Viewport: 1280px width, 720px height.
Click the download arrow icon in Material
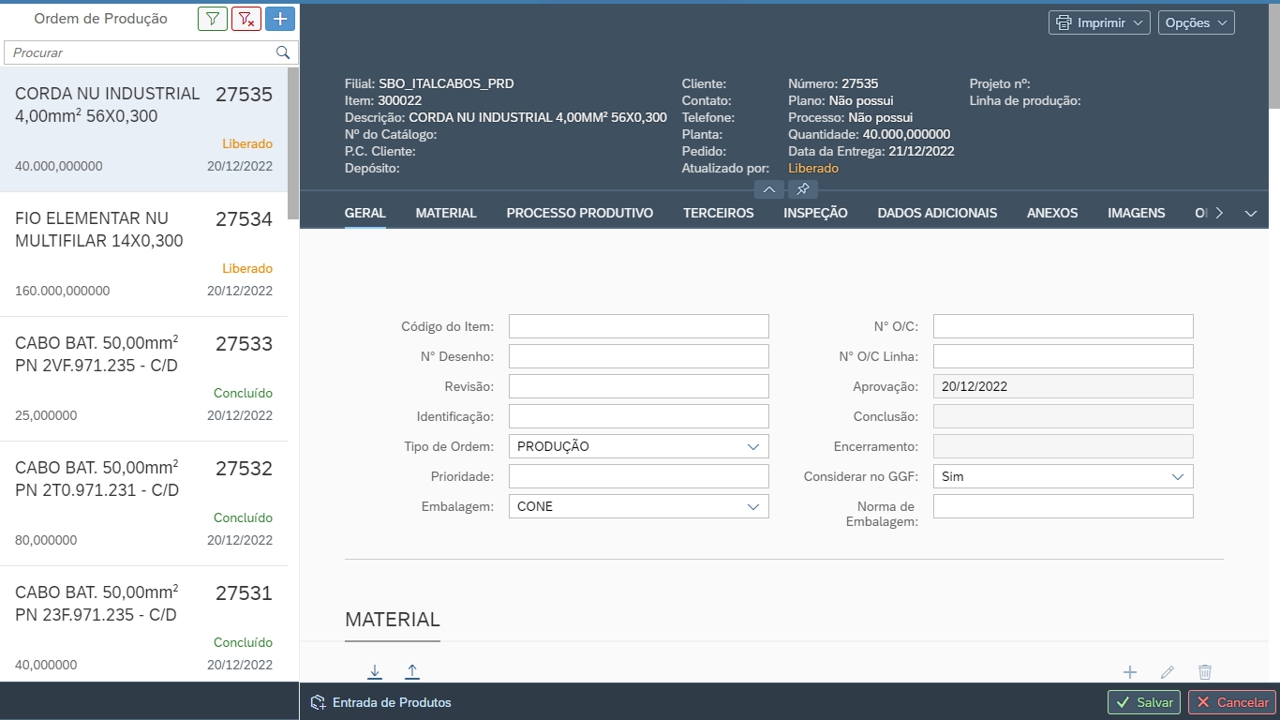375,672
